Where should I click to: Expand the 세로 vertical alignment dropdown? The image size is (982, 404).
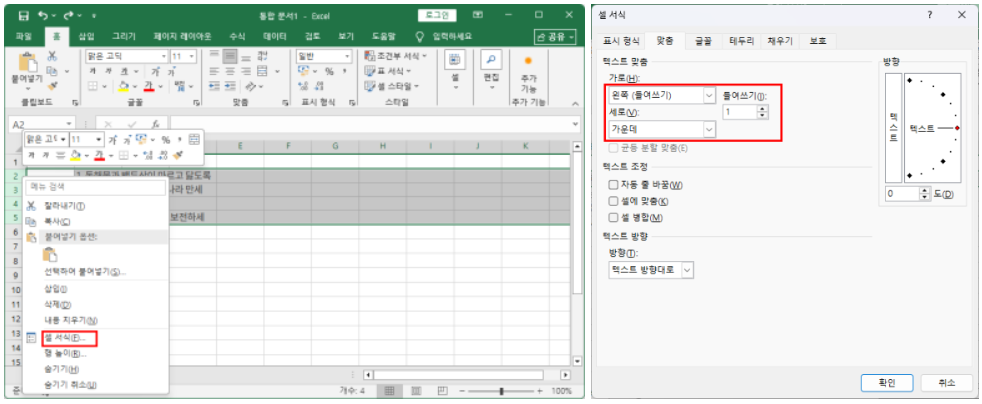pos(662,129)
